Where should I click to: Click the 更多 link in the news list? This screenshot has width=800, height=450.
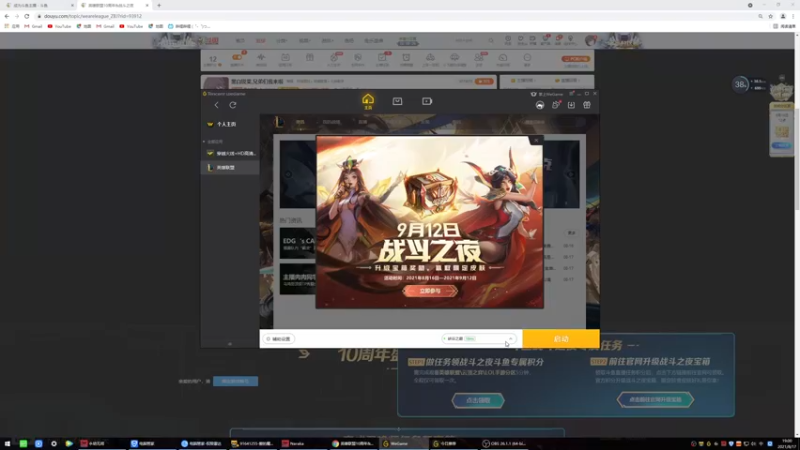[x=571, y=233]
